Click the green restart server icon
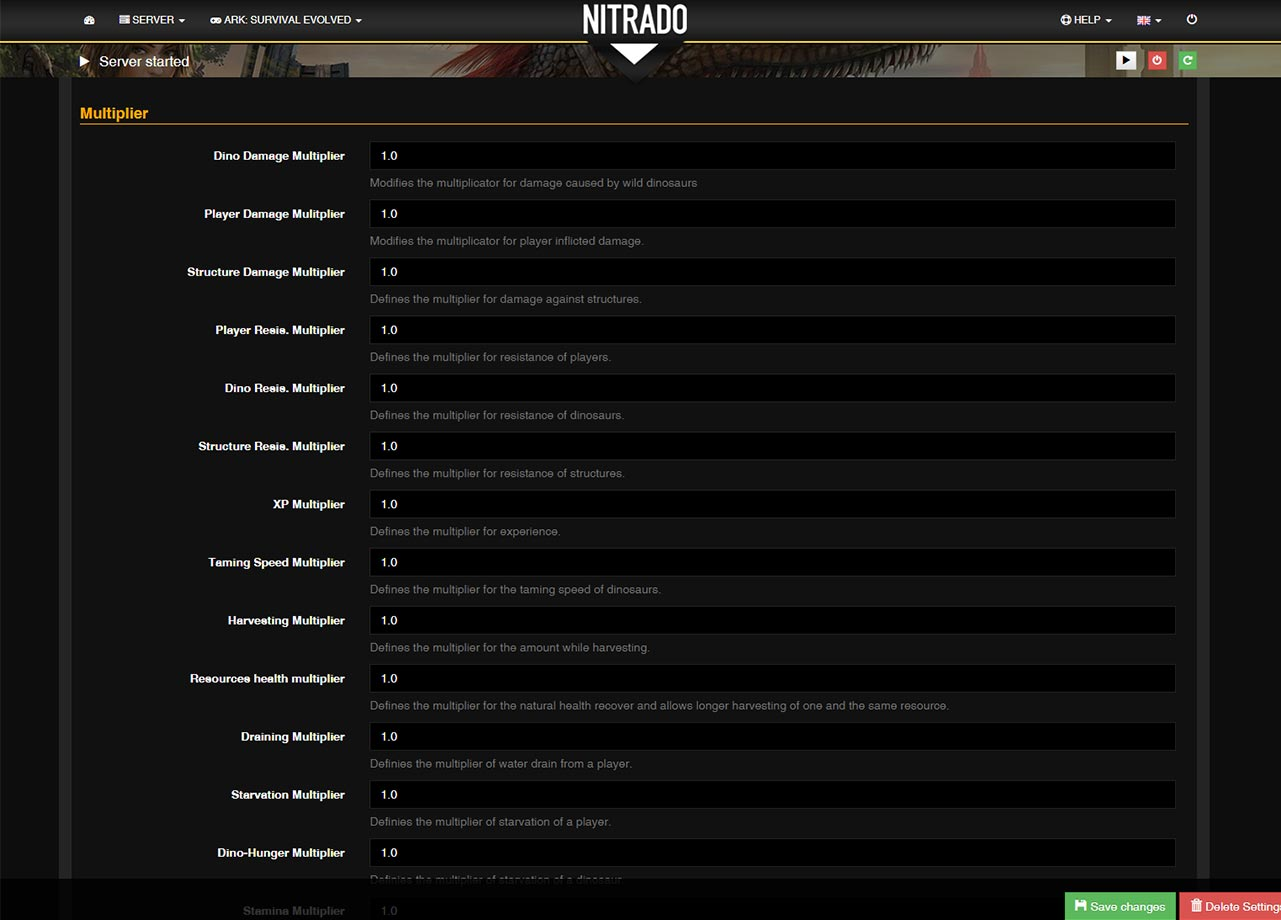 pos(1187,60)
